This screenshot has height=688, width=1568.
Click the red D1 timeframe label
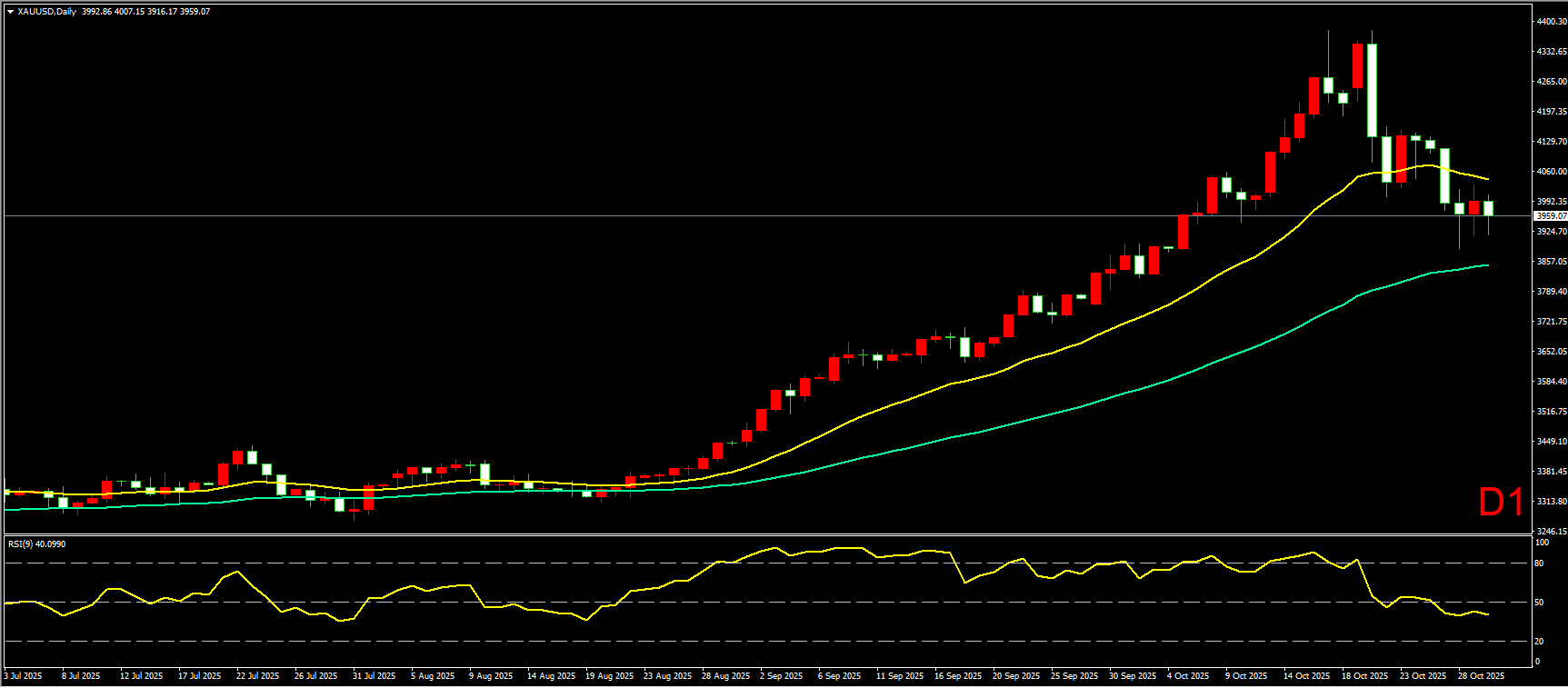point(1501,503)
